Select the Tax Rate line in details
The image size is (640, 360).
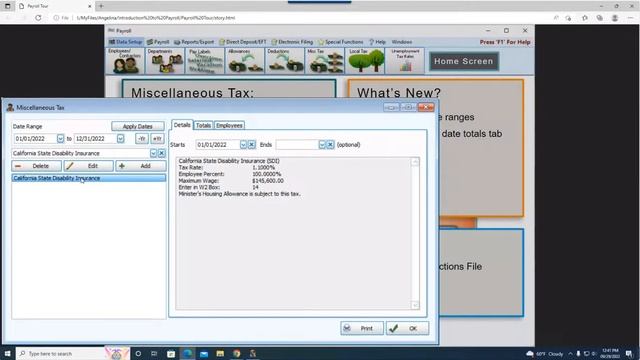227,167
